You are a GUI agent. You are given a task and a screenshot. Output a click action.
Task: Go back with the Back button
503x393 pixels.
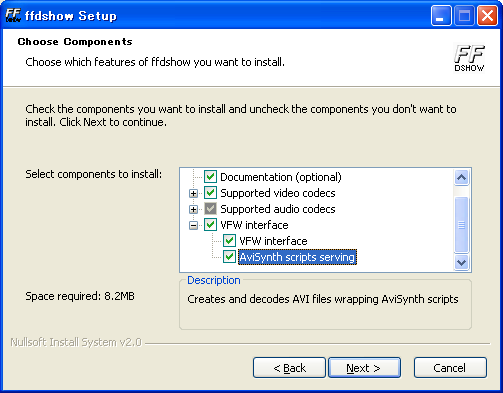[x=289, y=368]
